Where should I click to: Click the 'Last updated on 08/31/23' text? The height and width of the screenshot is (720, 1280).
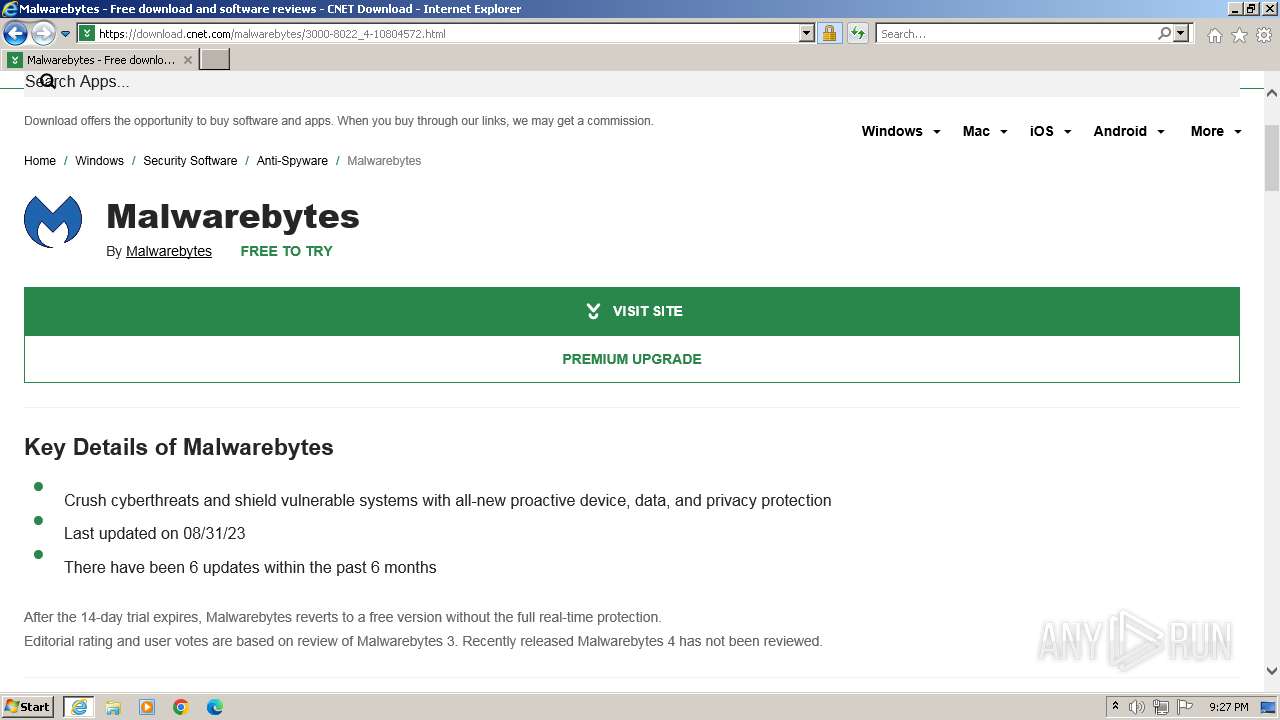(155, 534)
